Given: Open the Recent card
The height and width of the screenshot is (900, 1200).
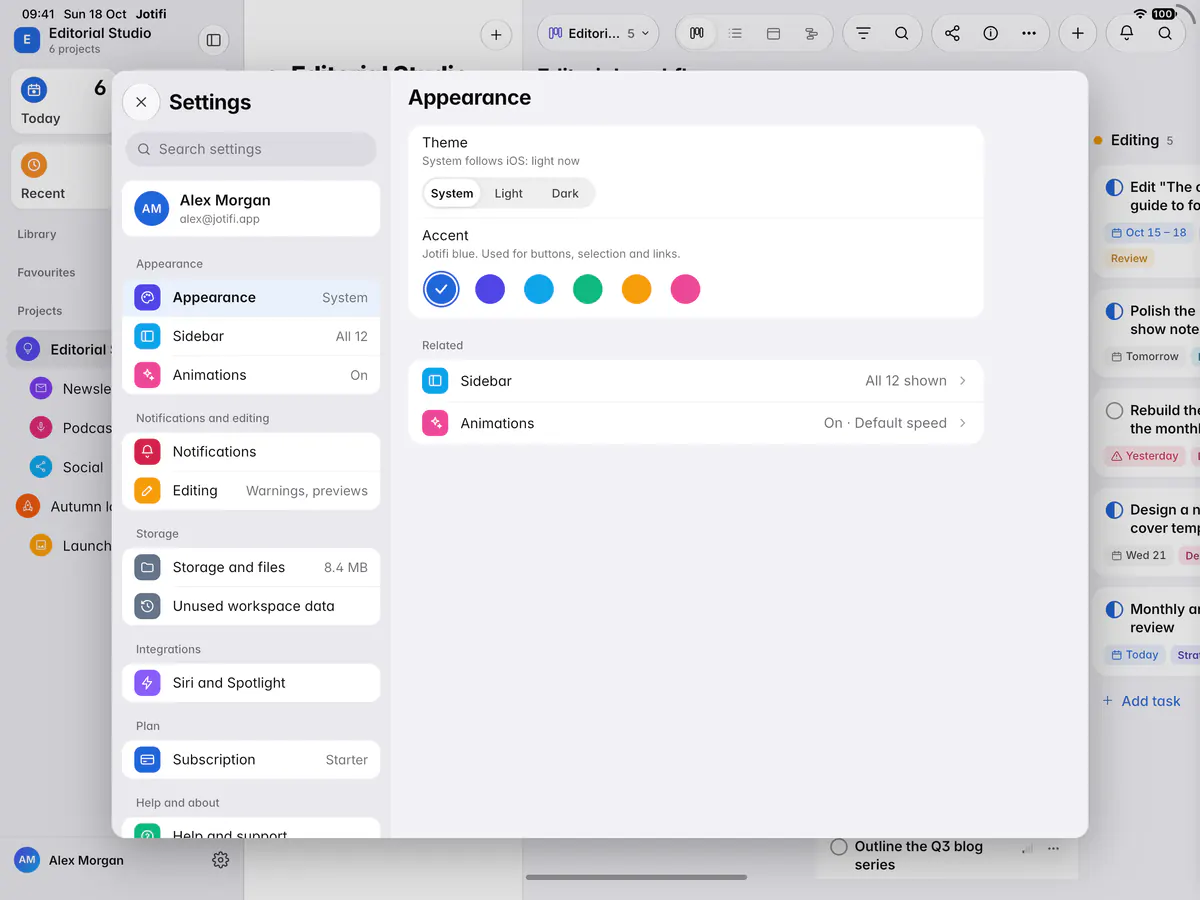Looking at the screenshot, I should click(62, 177).
